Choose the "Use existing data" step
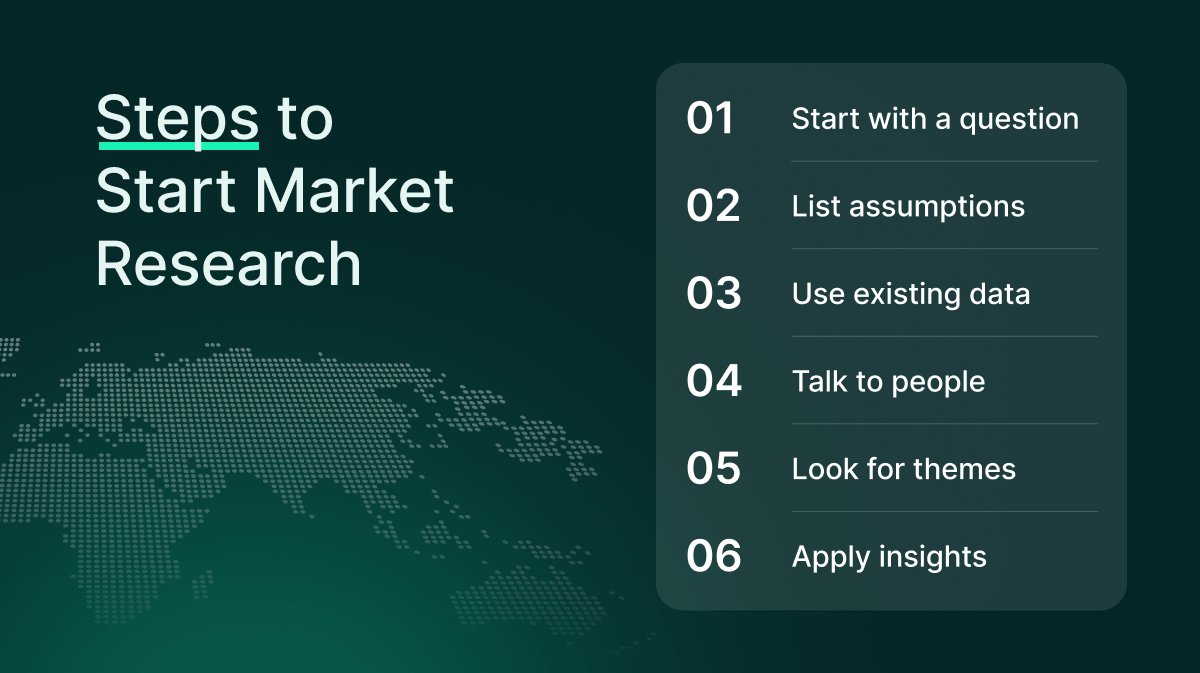Viewport: 1200px width, 673px height. 910,294
